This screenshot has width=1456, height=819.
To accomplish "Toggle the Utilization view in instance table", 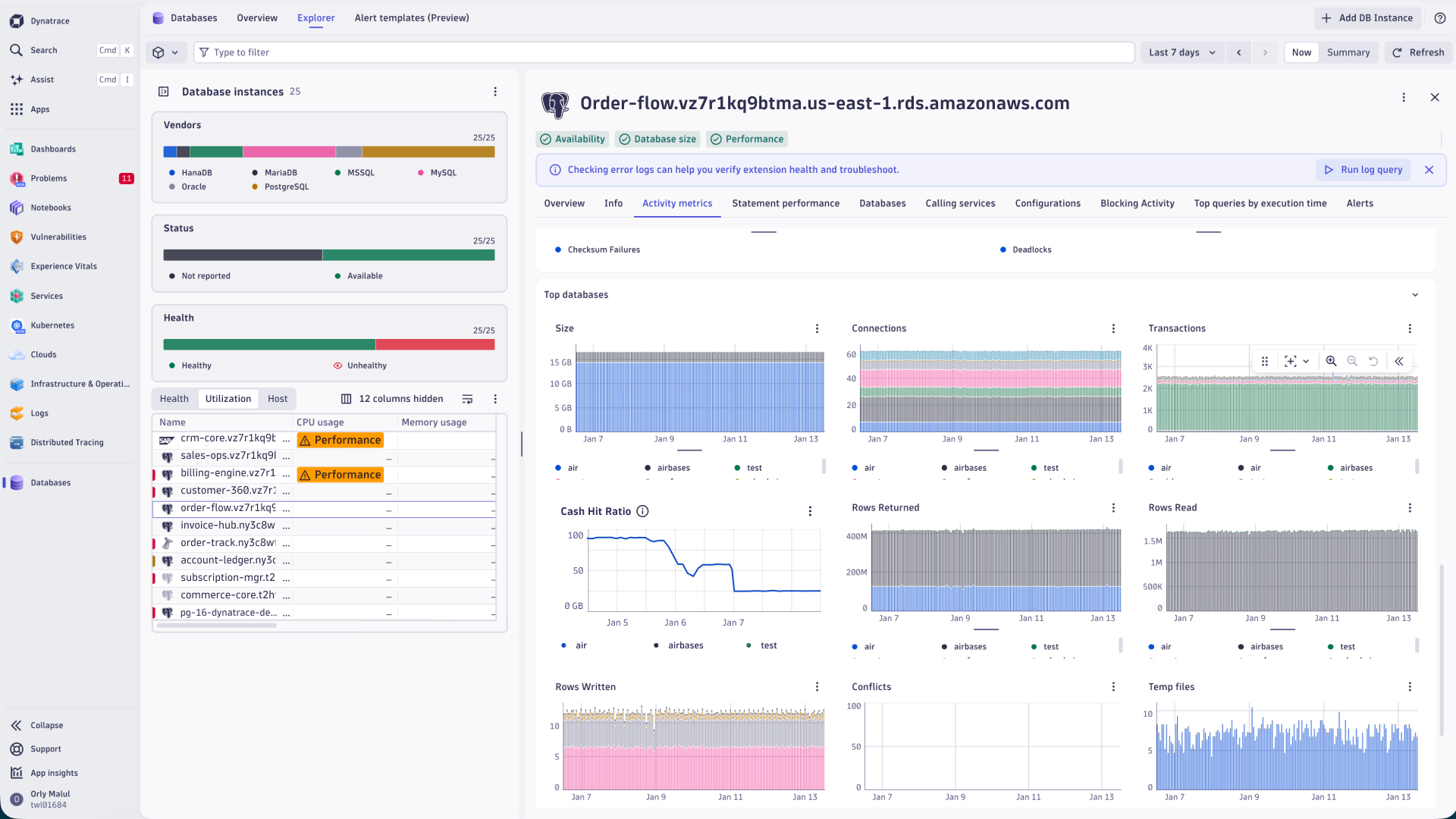I will point(227,399).
